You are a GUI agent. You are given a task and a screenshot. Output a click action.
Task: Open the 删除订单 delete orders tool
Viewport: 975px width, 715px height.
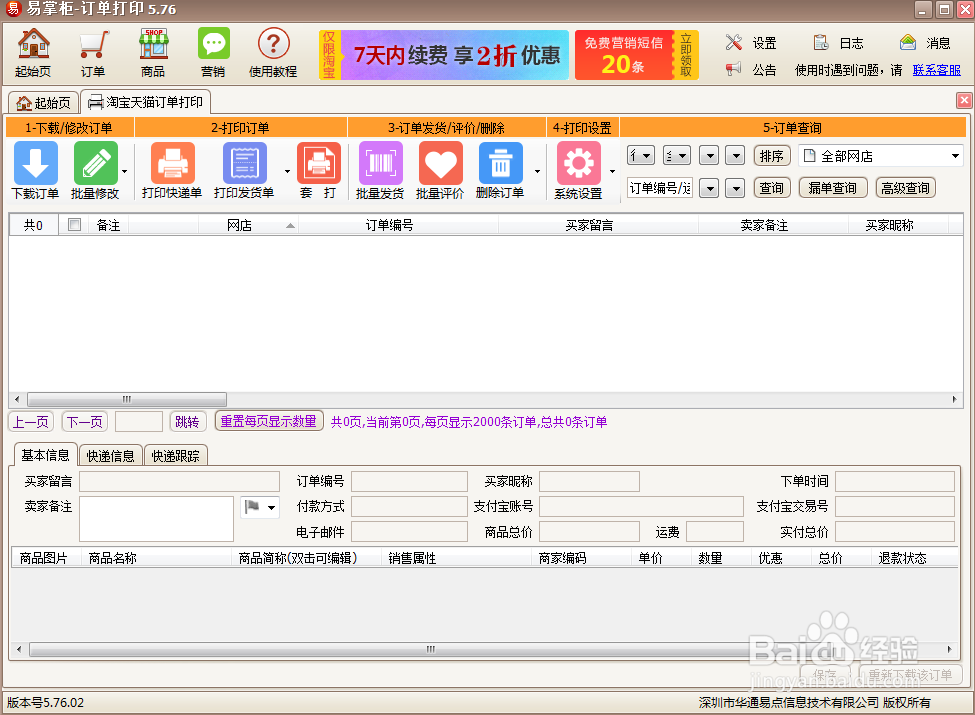(504, 168)
